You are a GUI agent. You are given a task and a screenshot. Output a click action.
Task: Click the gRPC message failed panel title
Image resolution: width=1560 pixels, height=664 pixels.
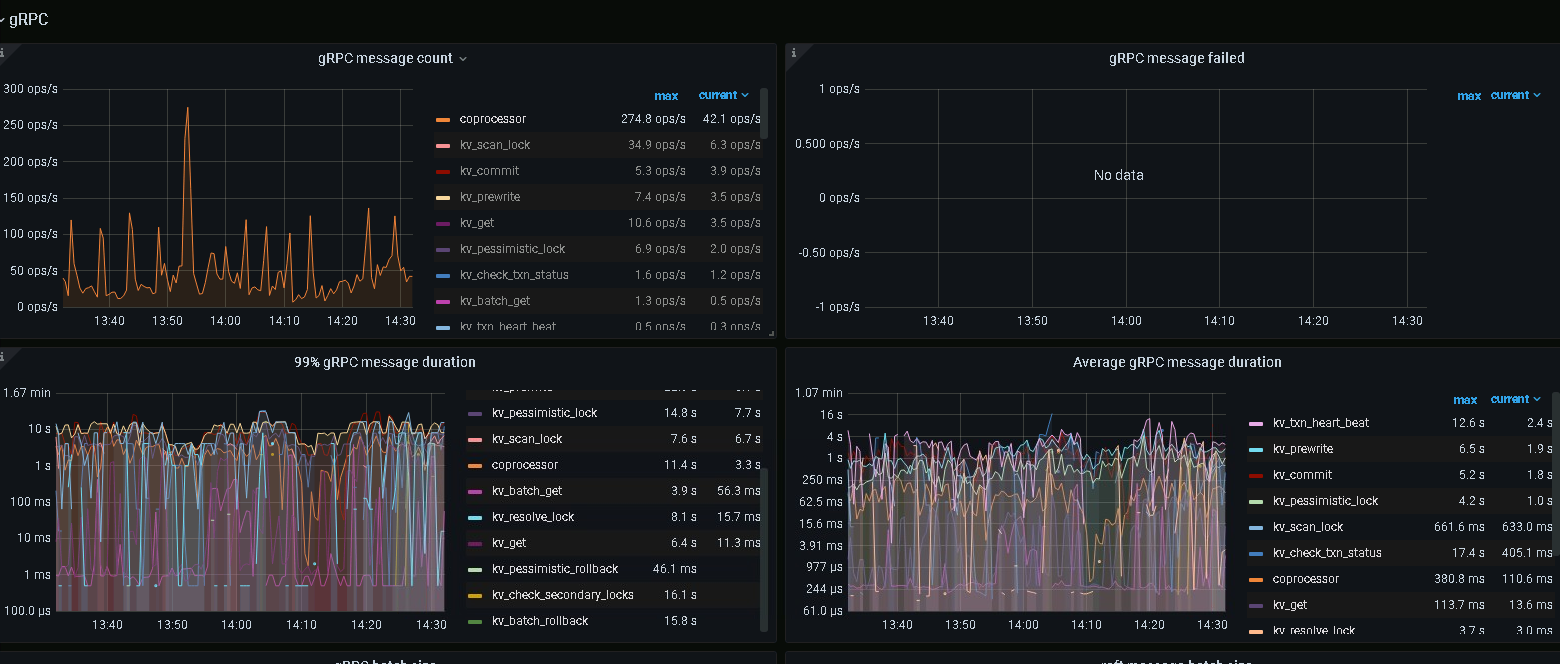(1176, 58)
